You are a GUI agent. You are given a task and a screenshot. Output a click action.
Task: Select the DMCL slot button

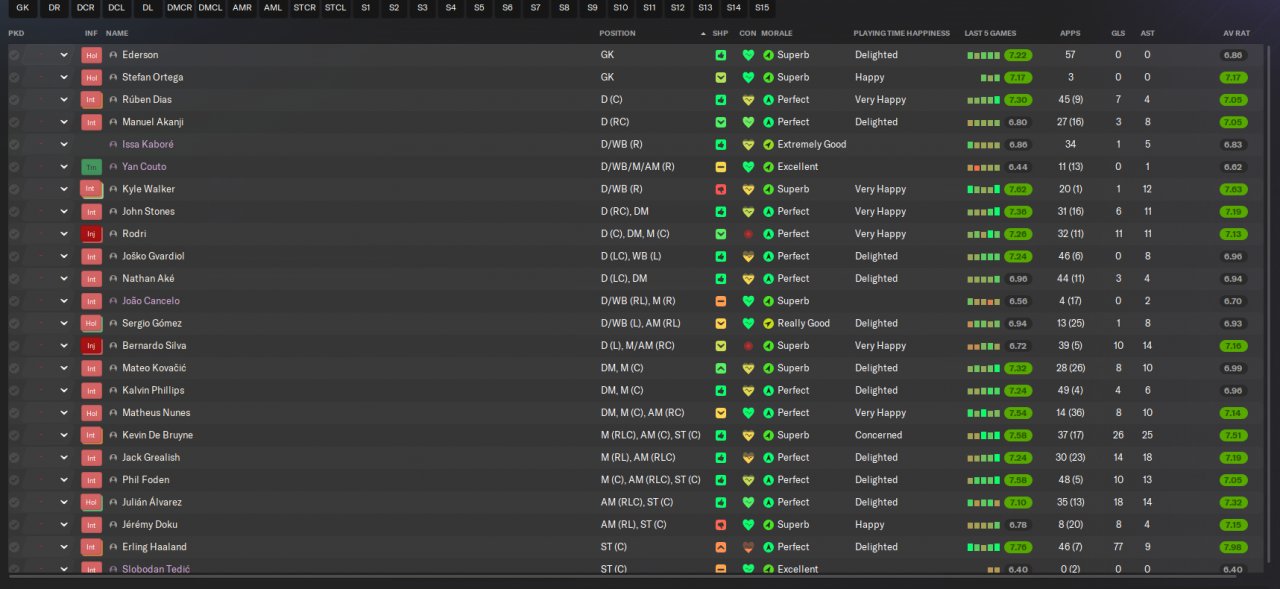pos(211,8)
